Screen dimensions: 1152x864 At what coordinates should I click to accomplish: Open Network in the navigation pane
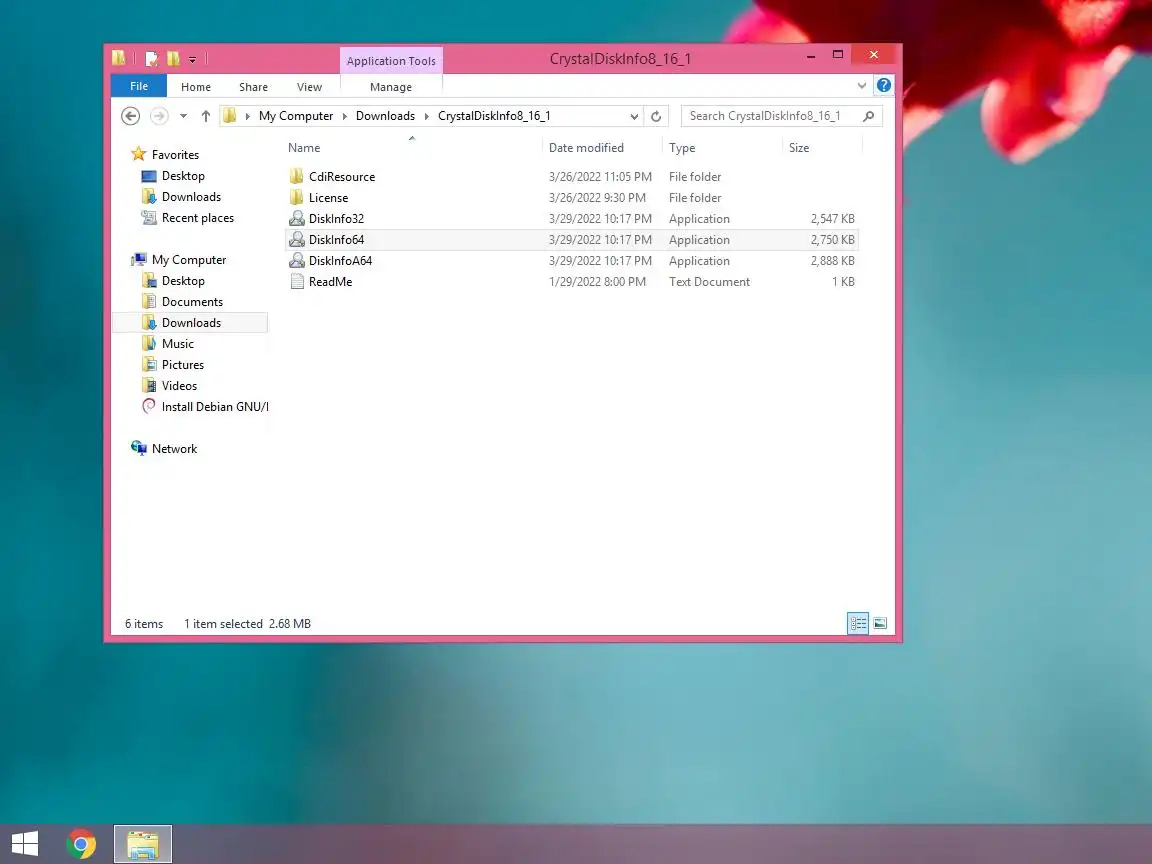point(174,449)
